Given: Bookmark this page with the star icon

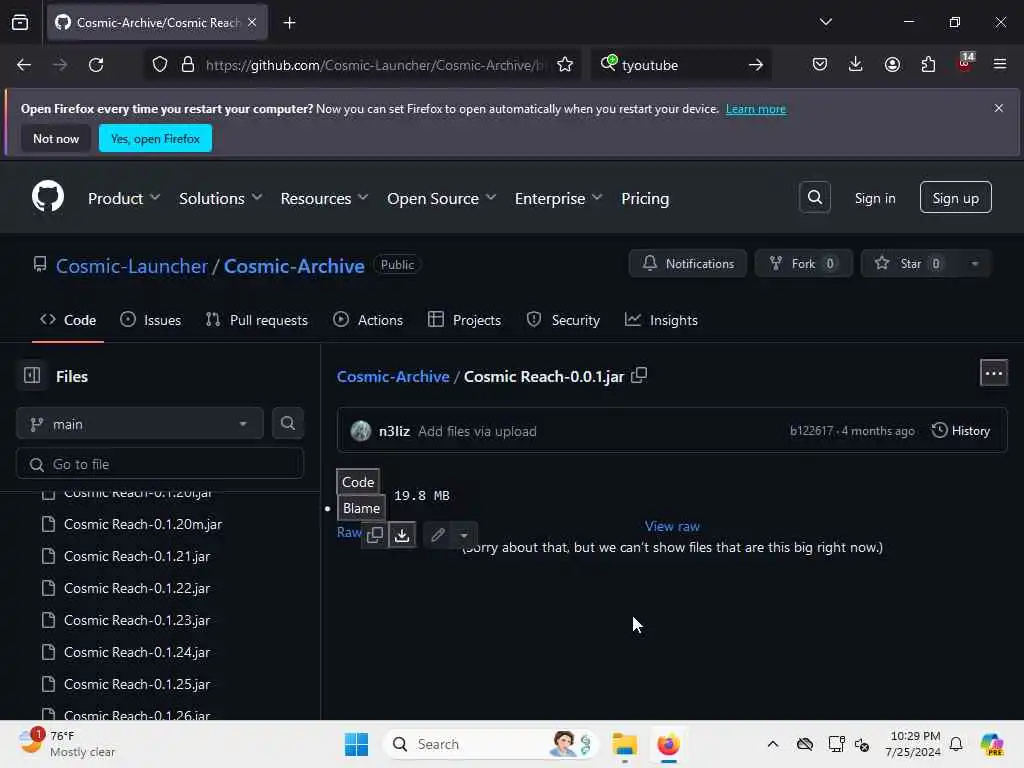Looking at the screenshot, I should [565, 65].
